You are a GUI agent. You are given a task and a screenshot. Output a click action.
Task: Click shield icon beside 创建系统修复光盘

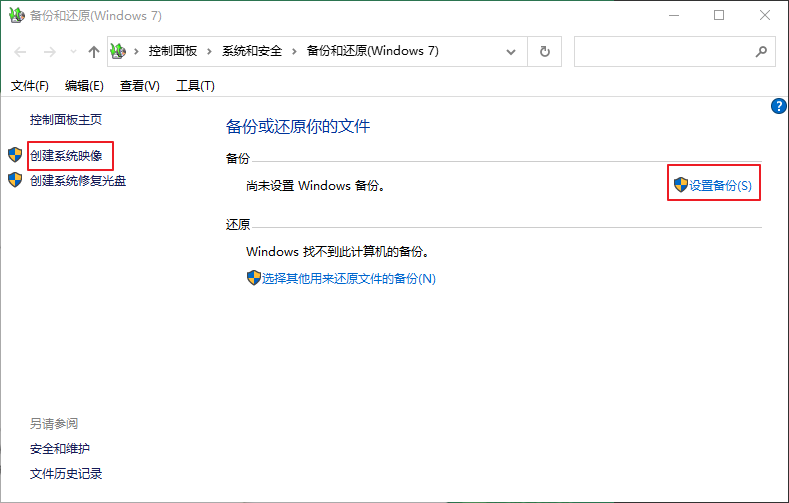pos(15,180)
